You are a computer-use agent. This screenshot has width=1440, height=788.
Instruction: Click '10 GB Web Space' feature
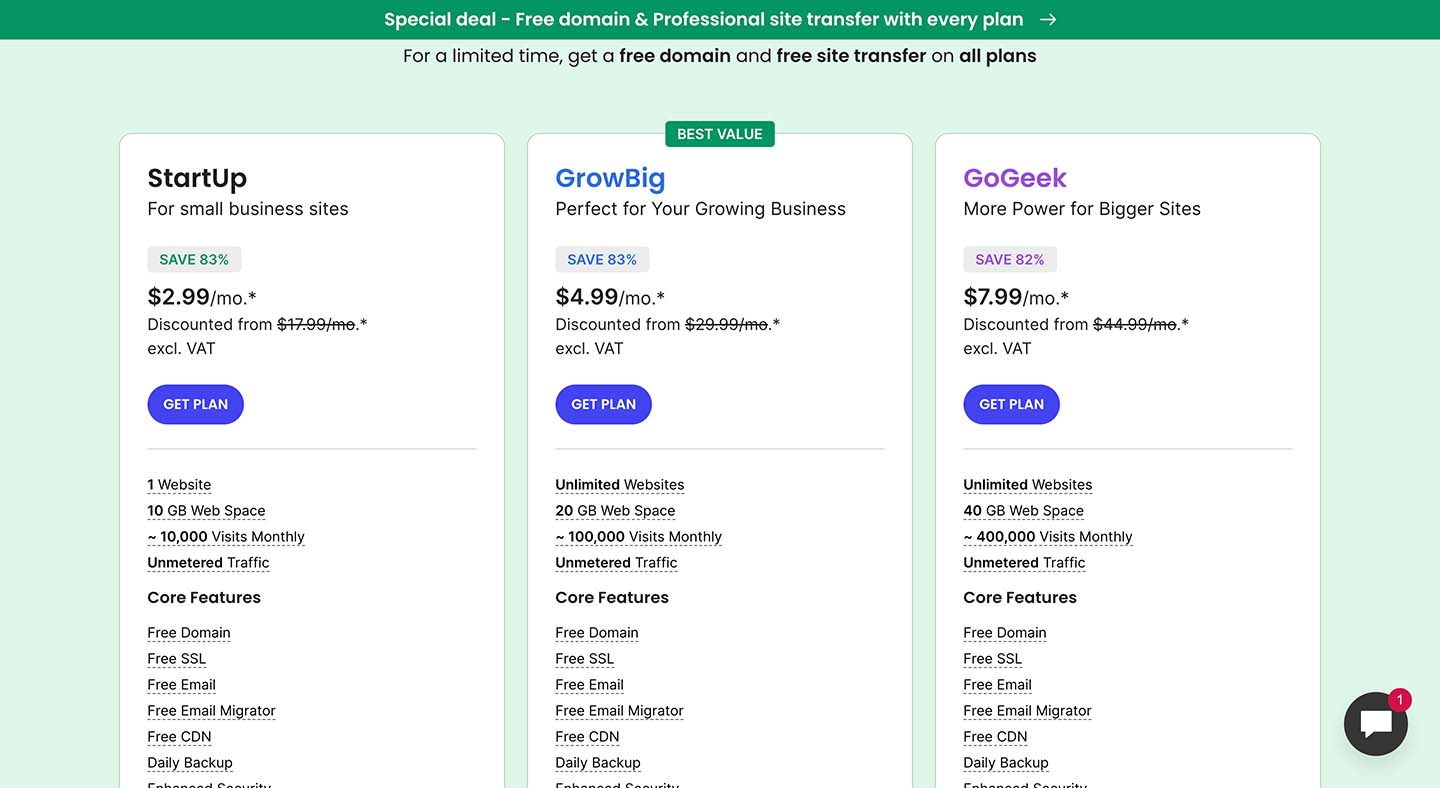pyautogui.click(x=206, y=511)
